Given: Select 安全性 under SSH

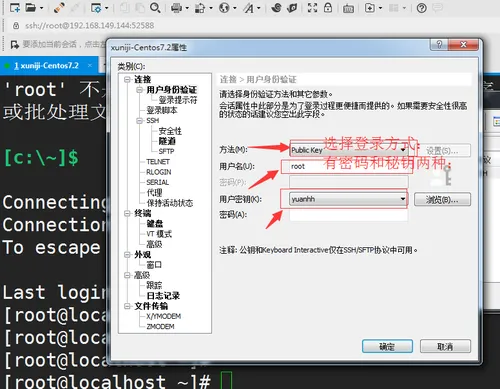Looking at the screenshot, I should click(x=170, y=131).
